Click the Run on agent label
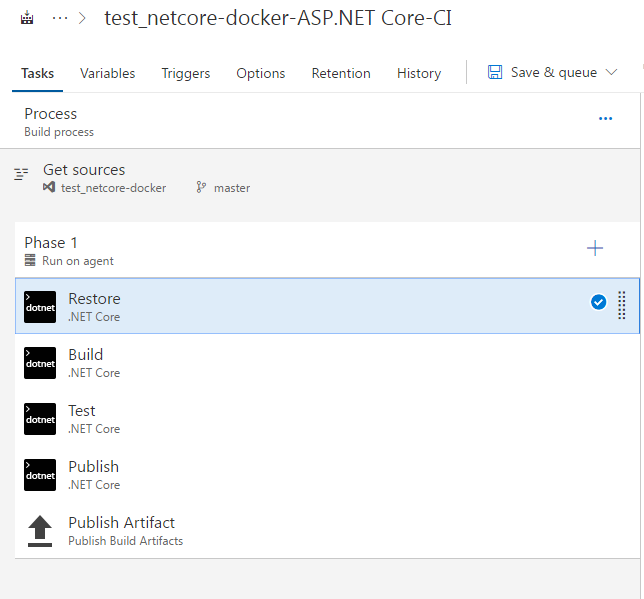The height and width of the screenshot is (599, 644). tap(78, 261)
